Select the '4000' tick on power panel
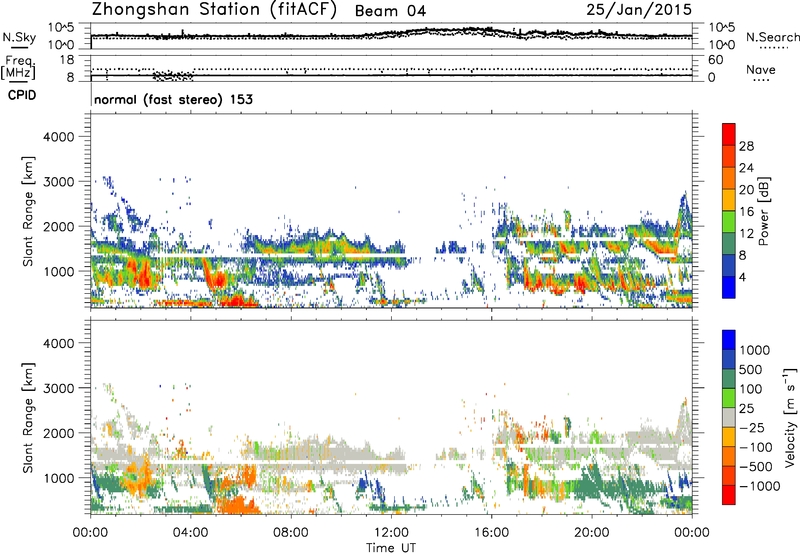The height and width of the screenshot is (554, 800). [58, 137]
